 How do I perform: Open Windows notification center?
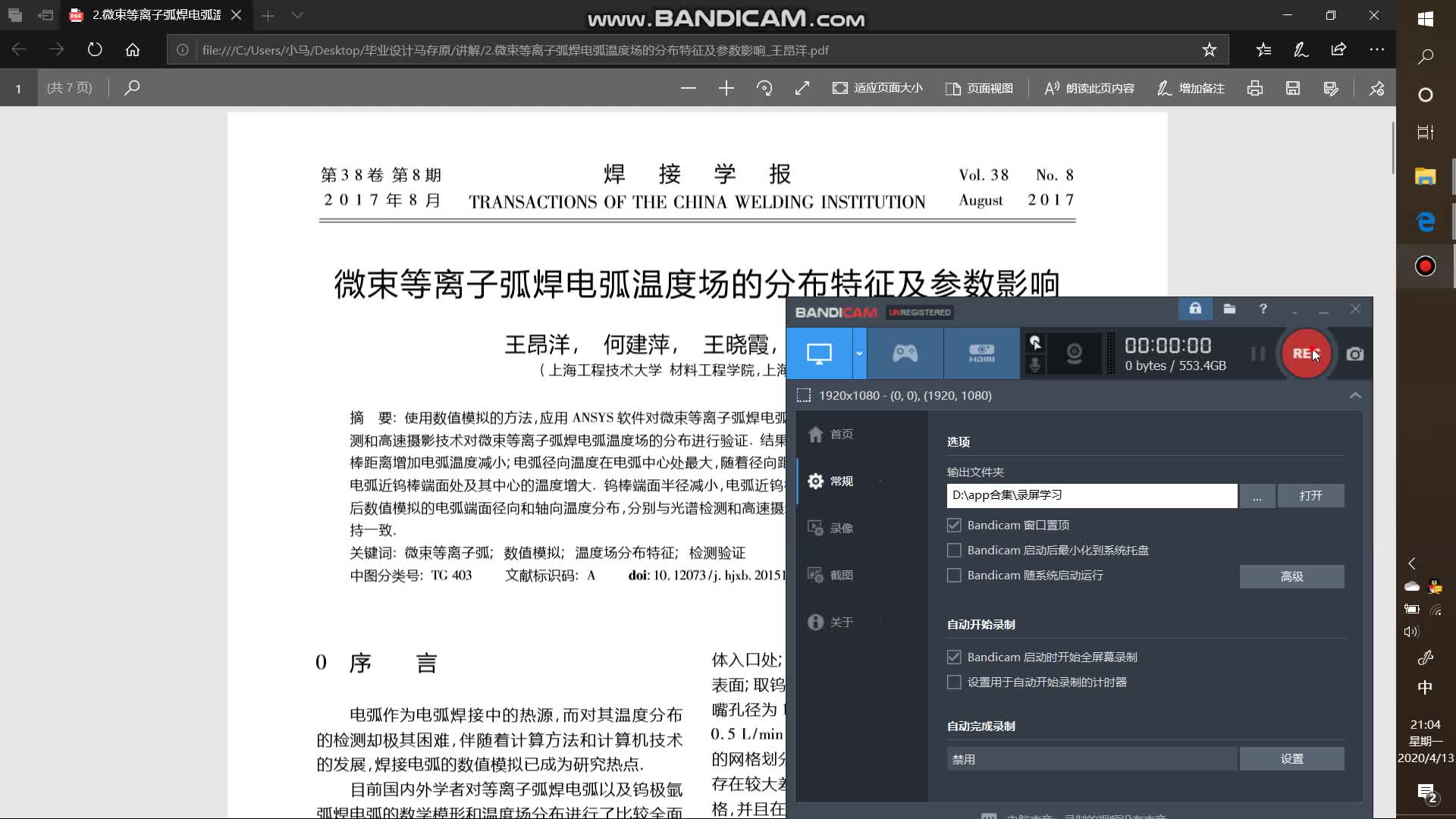(1426, 793)
